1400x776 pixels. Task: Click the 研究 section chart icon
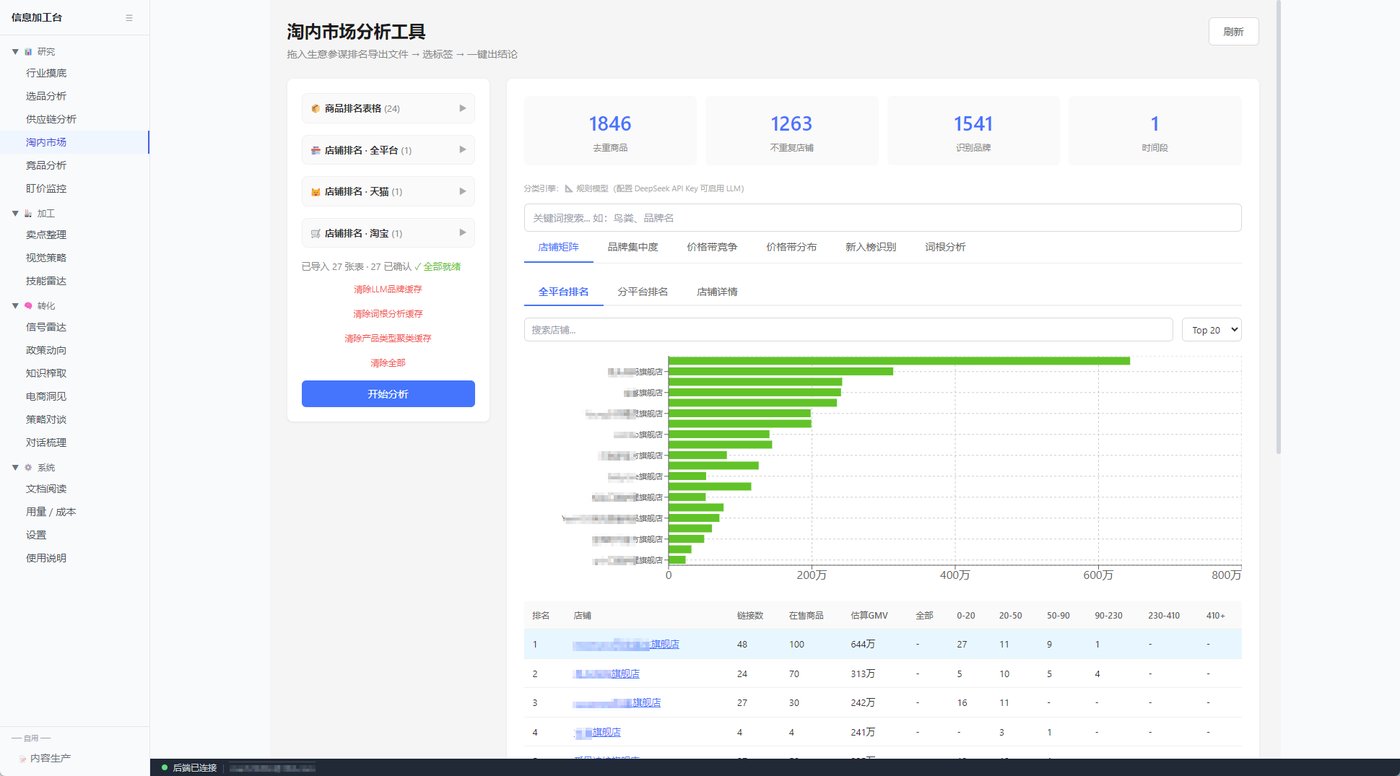[x=28, y=51]
